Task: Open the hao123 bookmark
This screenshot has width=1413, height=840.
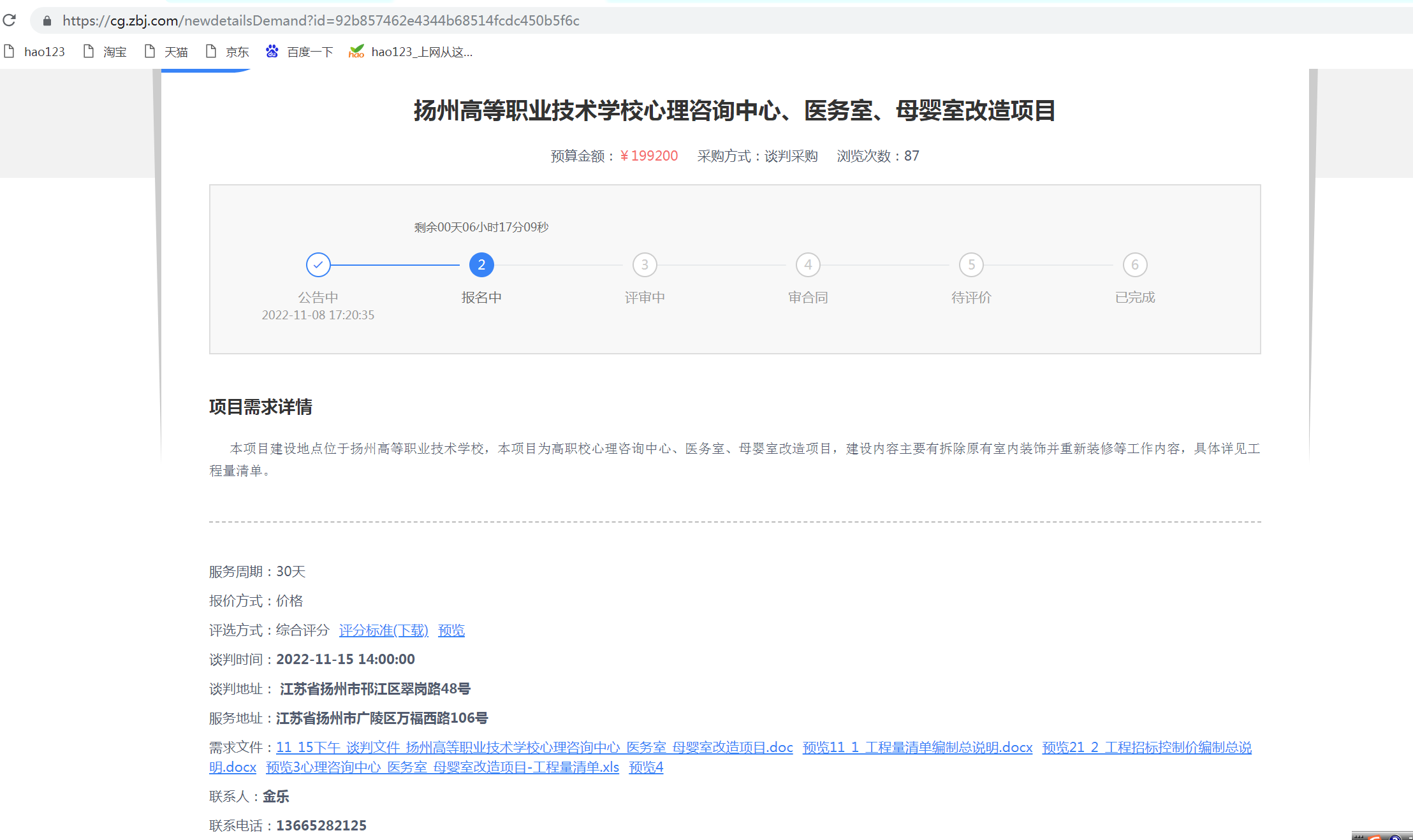Action: [x=35, y=52]
